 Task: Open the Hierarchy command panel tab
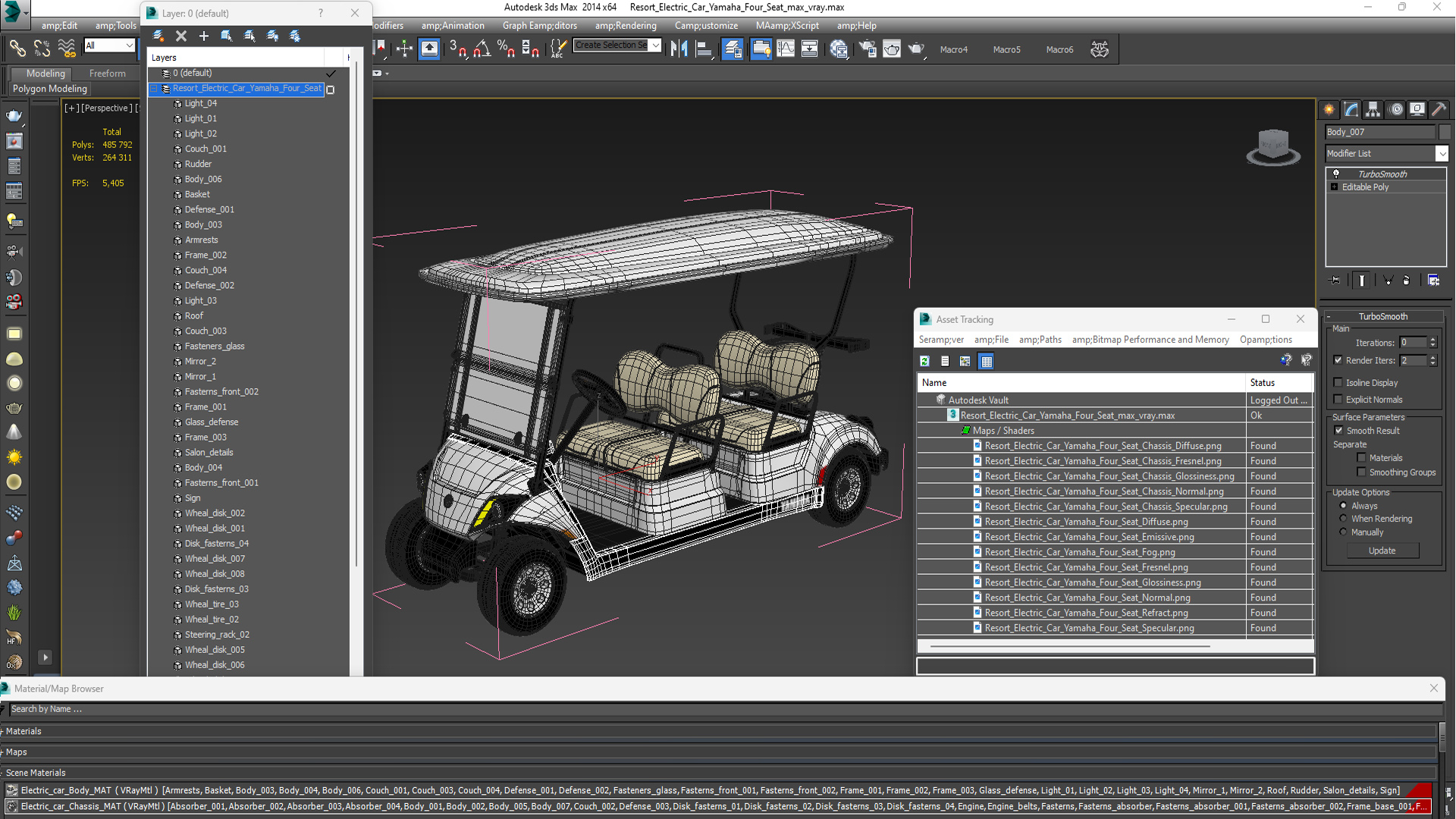[x=1373, y=110]
